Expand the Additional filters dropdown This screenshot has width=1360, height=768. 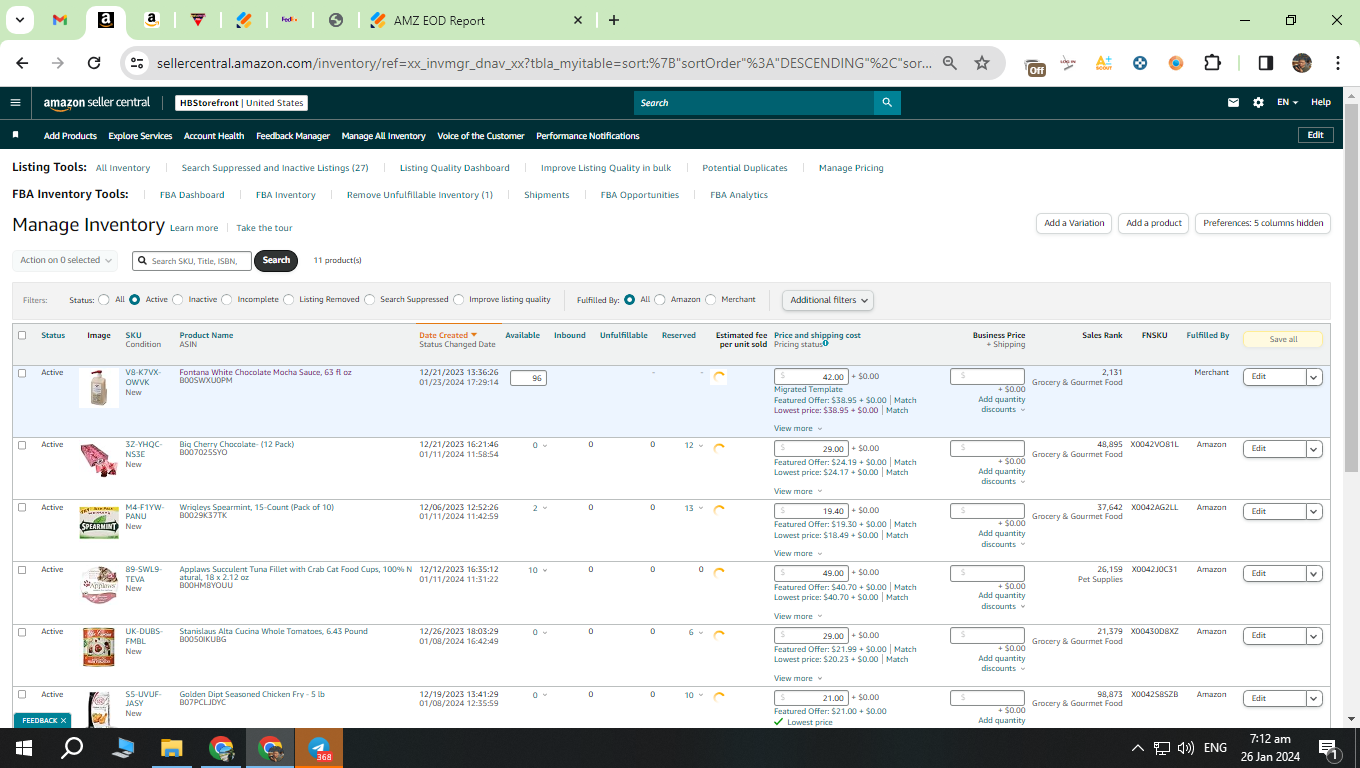828,300
